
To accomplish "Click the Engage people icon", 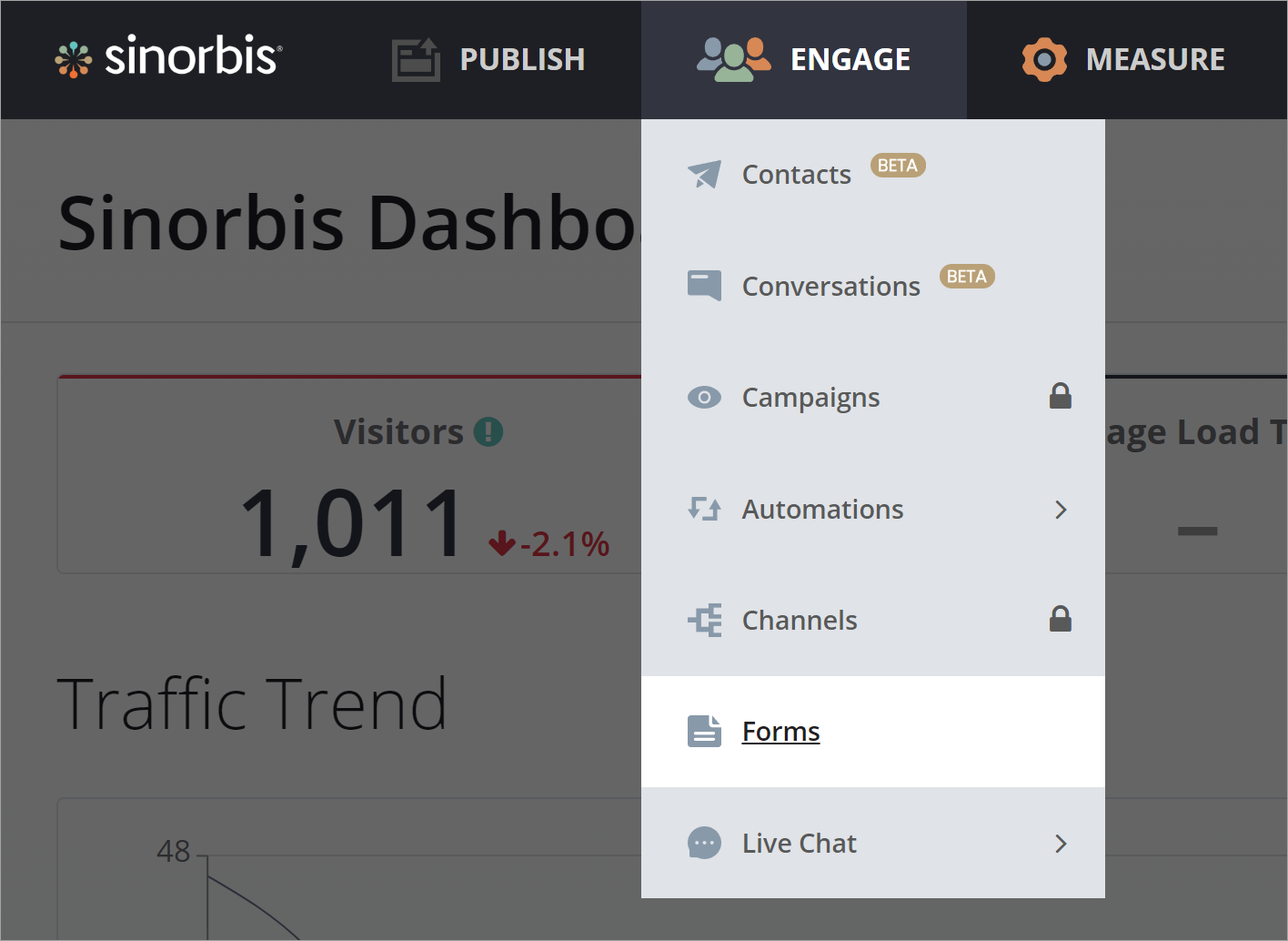I will tap(733, 60).
